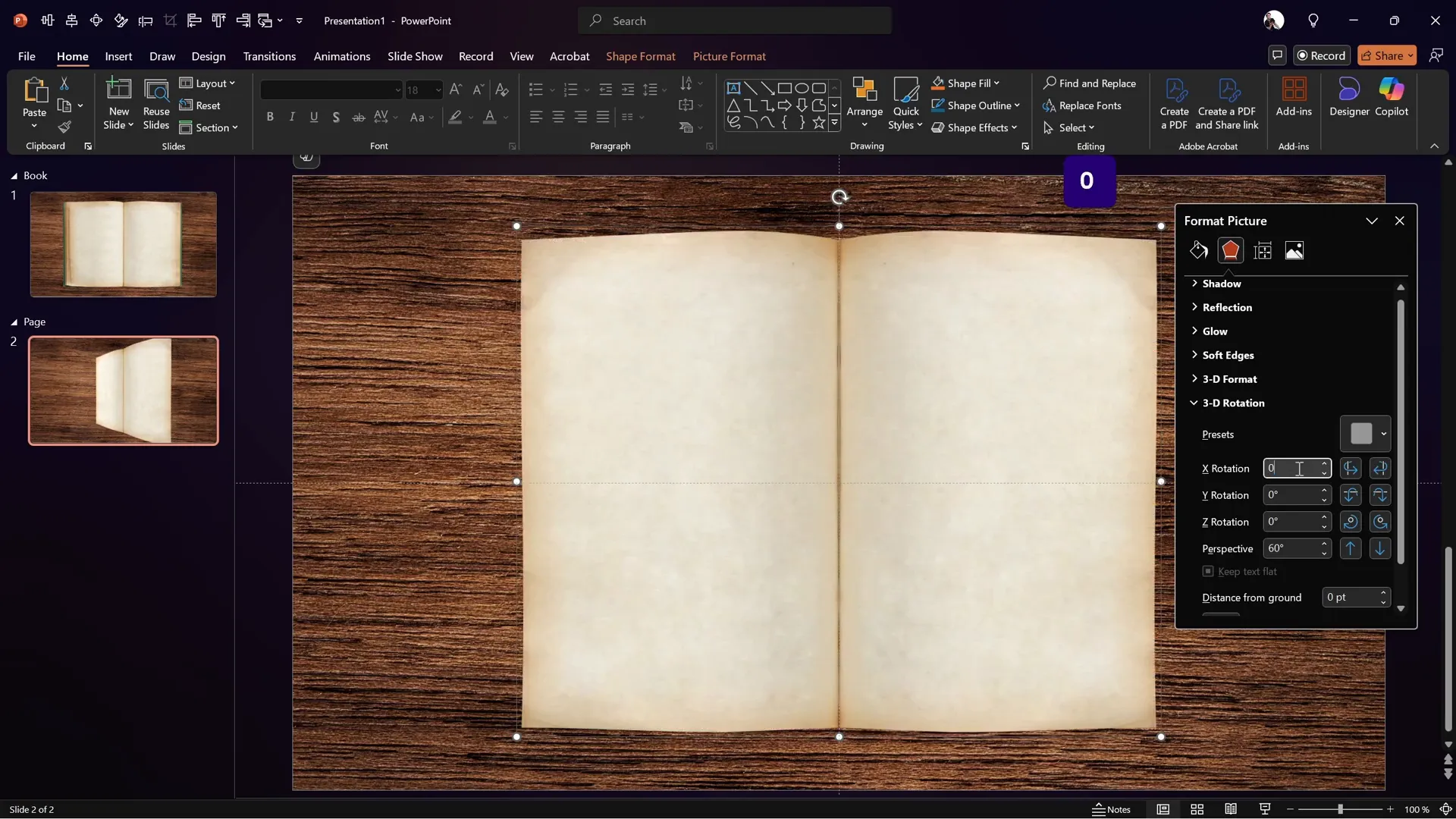Image resolution: width=1456 pixels, height=819 pixels.
Task: Open the Picture tab icon in Format Picture
Action: [1294, 250]
